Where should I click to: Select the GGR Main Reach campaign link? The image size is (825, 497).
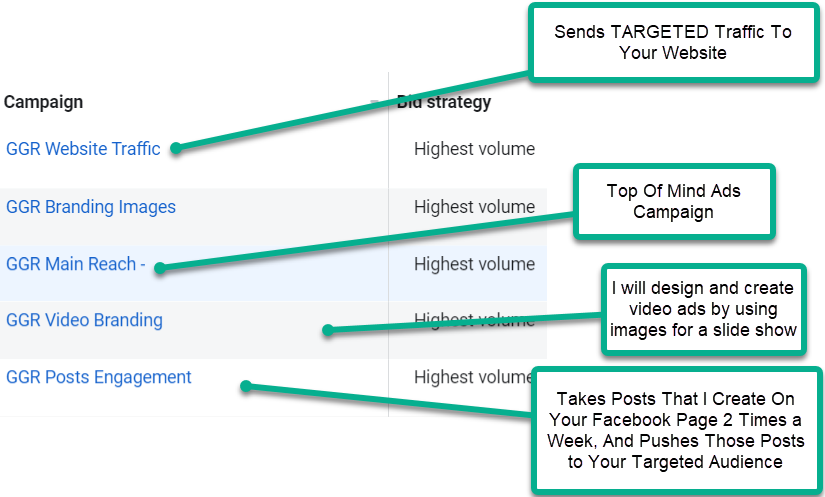[x=76, y=264]
